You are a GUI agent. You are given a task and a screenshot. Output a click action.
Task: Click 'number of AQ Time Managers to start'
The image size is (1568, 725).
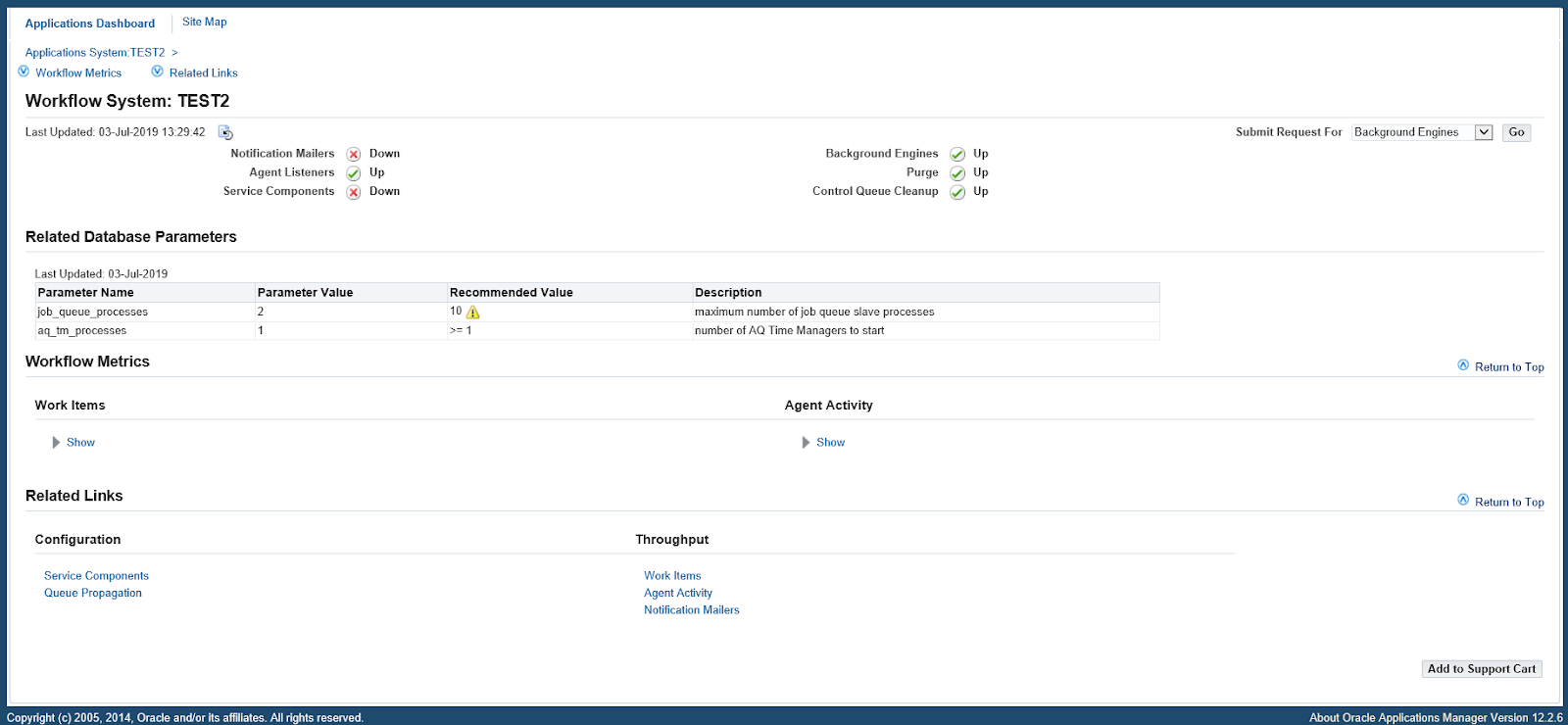(789, 331)
